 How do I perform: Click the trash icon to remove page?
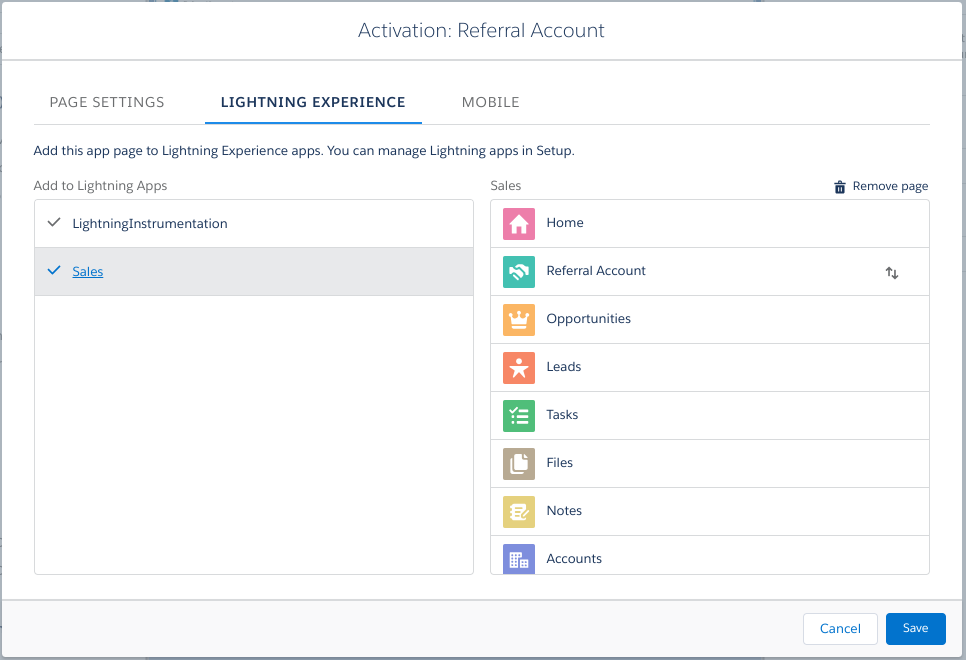click(x=840, y=185)
